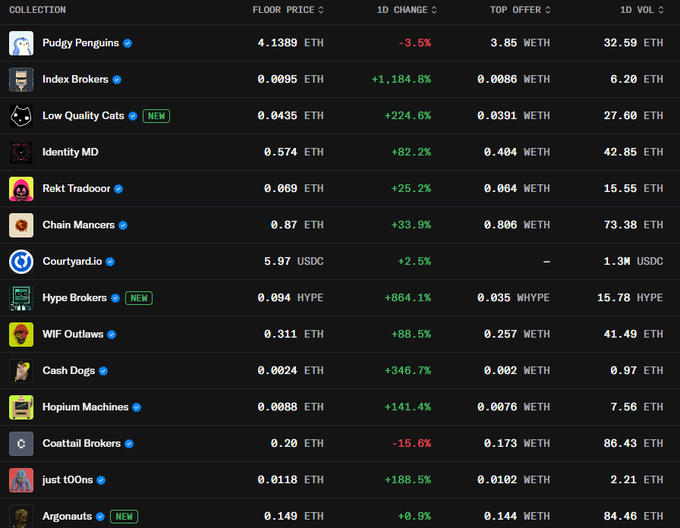The image size is (680, 528).
Task: Open the Hopium Machines name link
Action: pos(85,407)
